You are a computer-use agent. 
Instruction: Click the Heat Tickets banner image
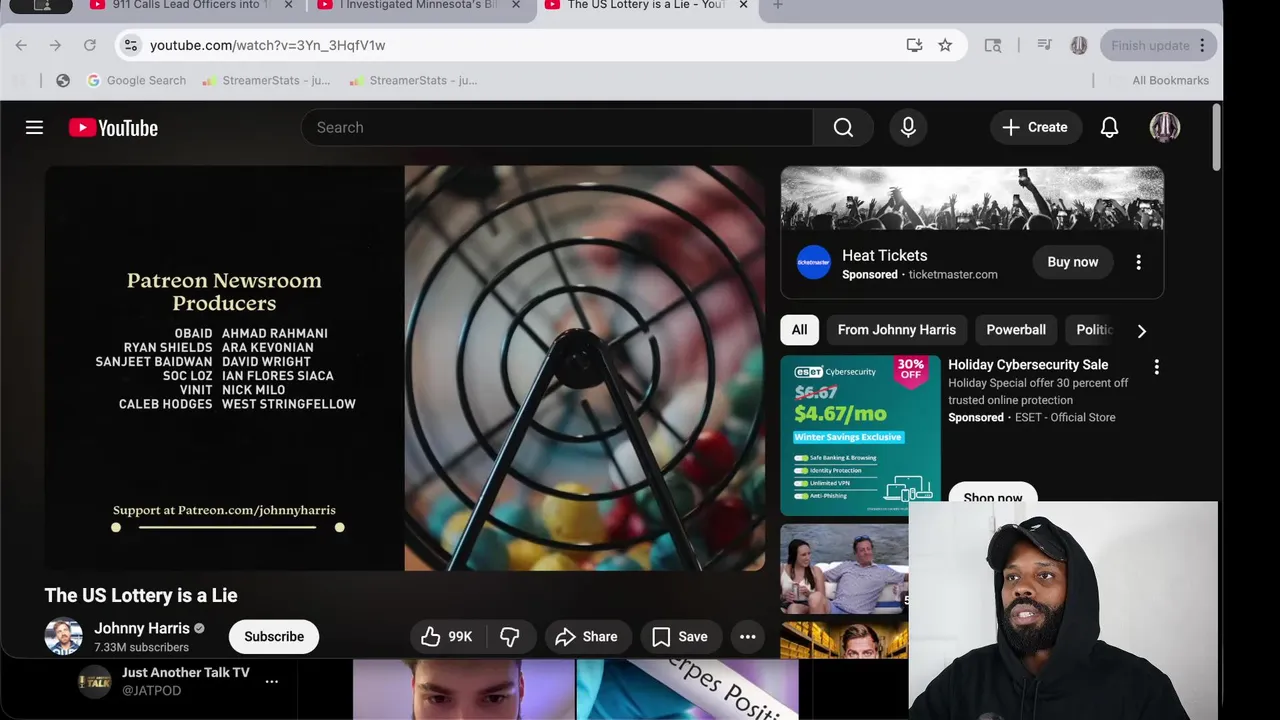coord(972,198)
